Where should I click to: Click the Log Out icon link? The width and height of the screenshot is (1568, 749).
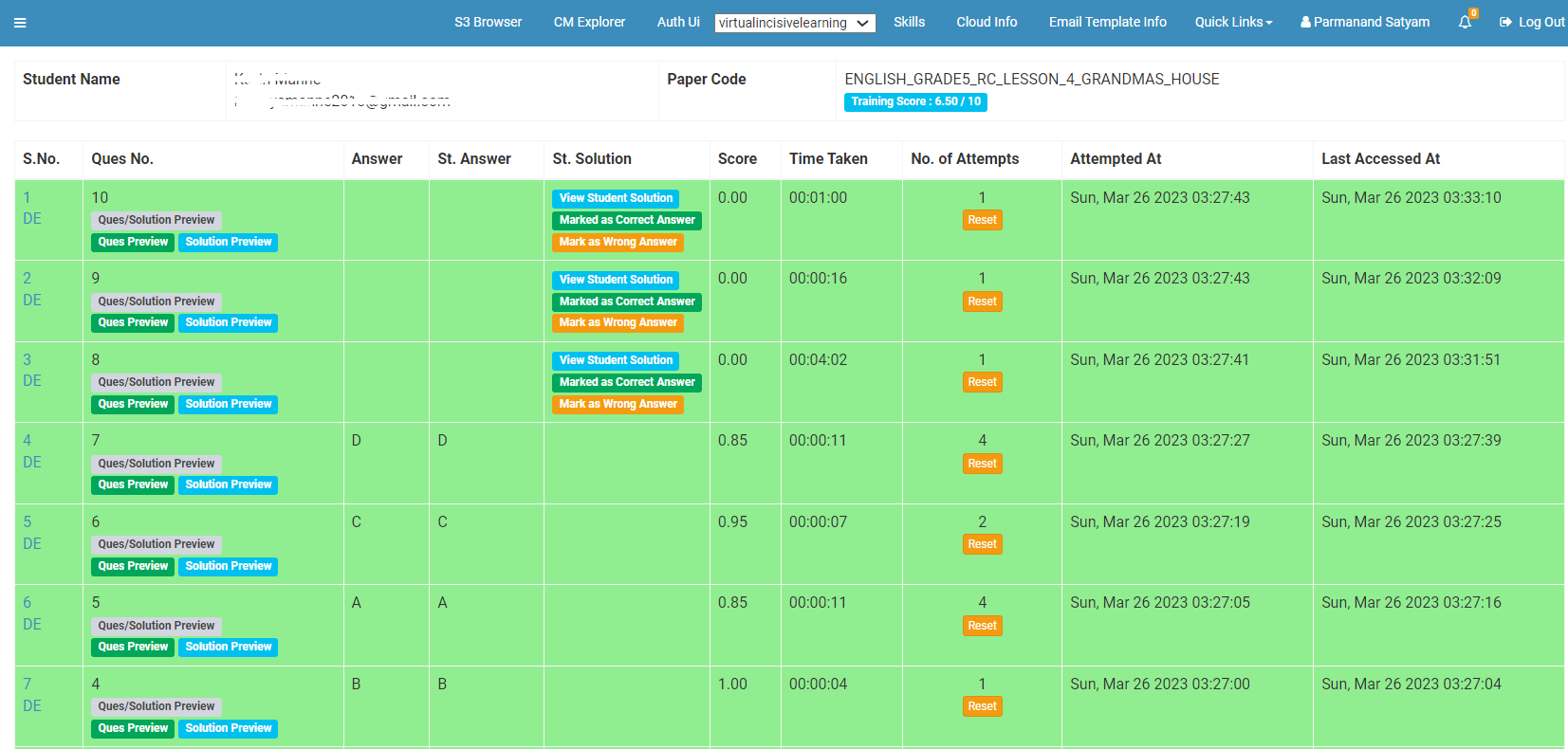[1531, 22]
